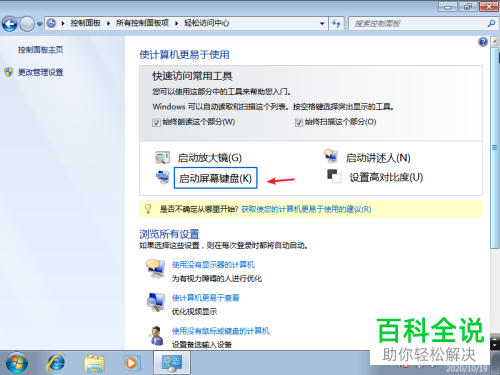Toggle 始终扫描这个部分(O) checkbox
Image resolution: width=500 pixels, height=375 pixels.
299,123
